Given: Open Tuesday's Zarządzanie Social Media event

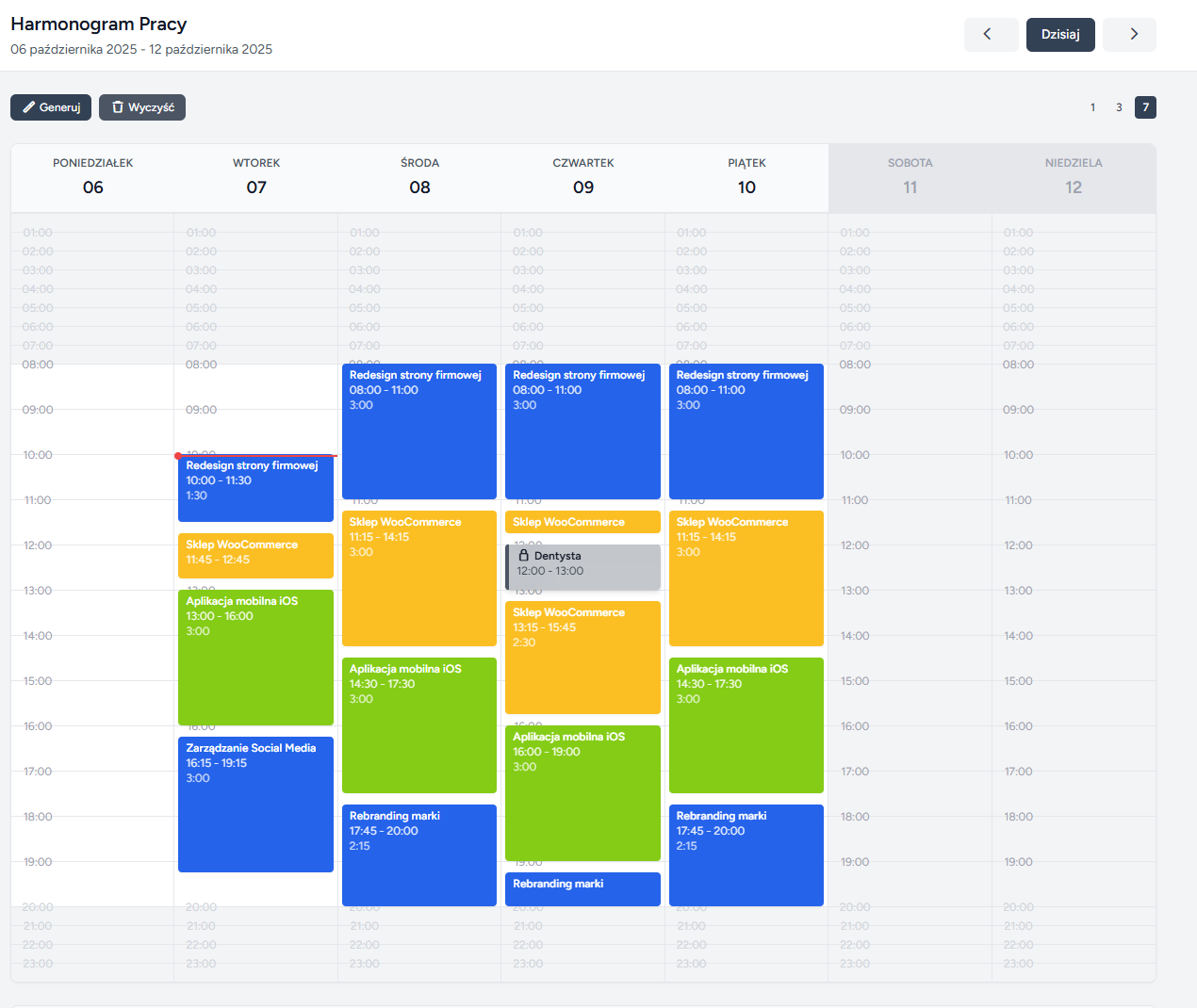Looking at the screenshot, I should tap(255, 804).
